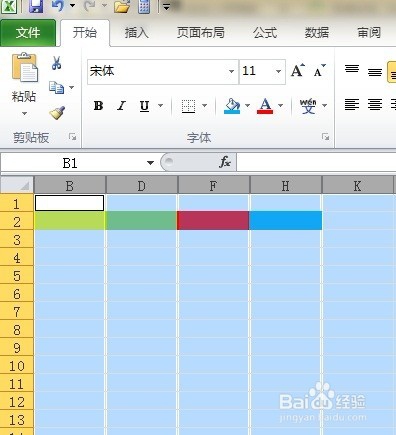Click the Format Painter brush icon
The image size is (396, 435).
[57, 113]
